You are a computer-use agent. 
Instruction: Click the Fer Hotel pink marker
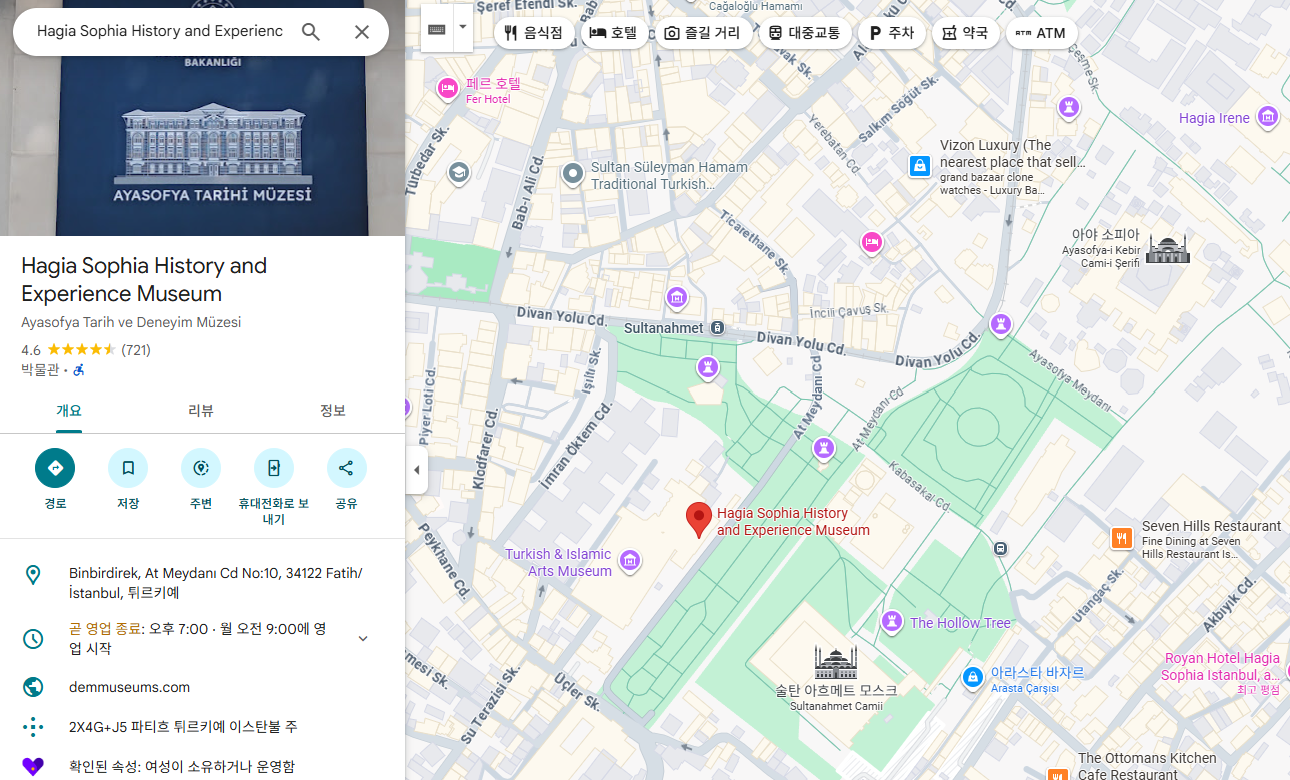tap(447, 90)
